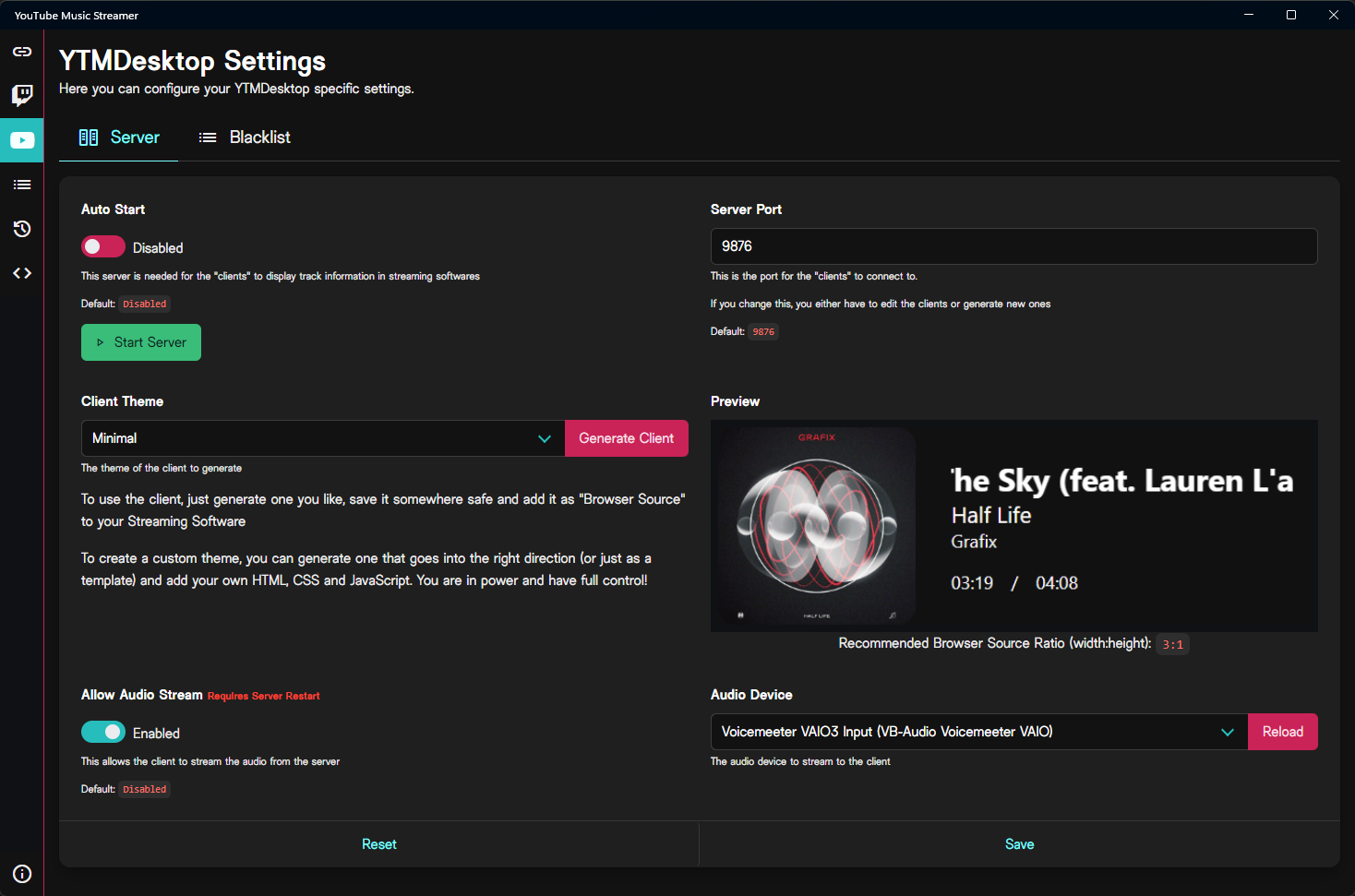Click the Blacklist tab's list icon
The width and height of the screenshot is (1355, 896).
point(208,137)
